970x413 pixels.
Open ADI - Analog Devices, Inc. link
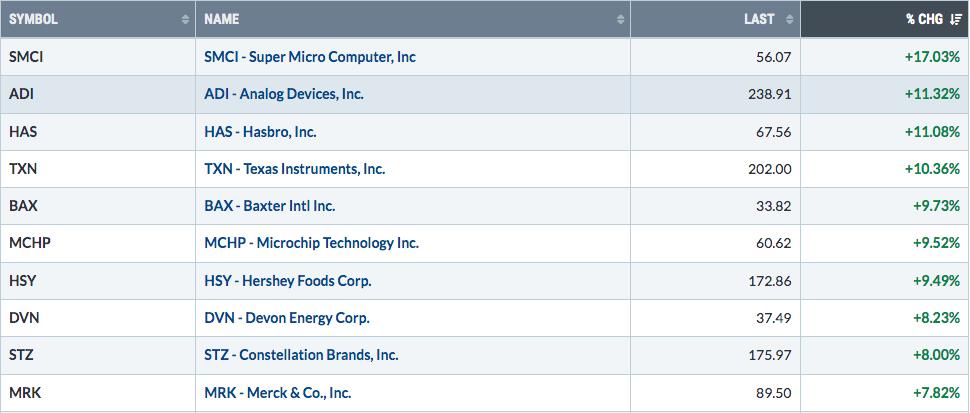click(284, 94)
